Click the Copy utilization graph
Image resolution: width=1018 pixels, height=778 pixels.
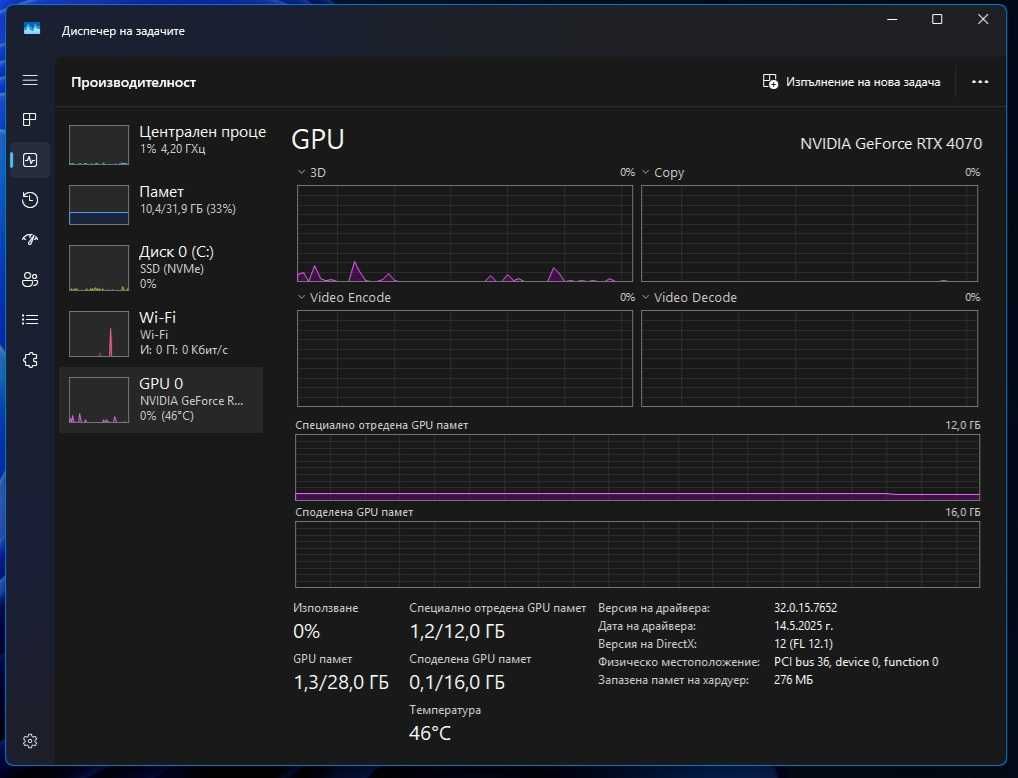[x=810, y=233]
